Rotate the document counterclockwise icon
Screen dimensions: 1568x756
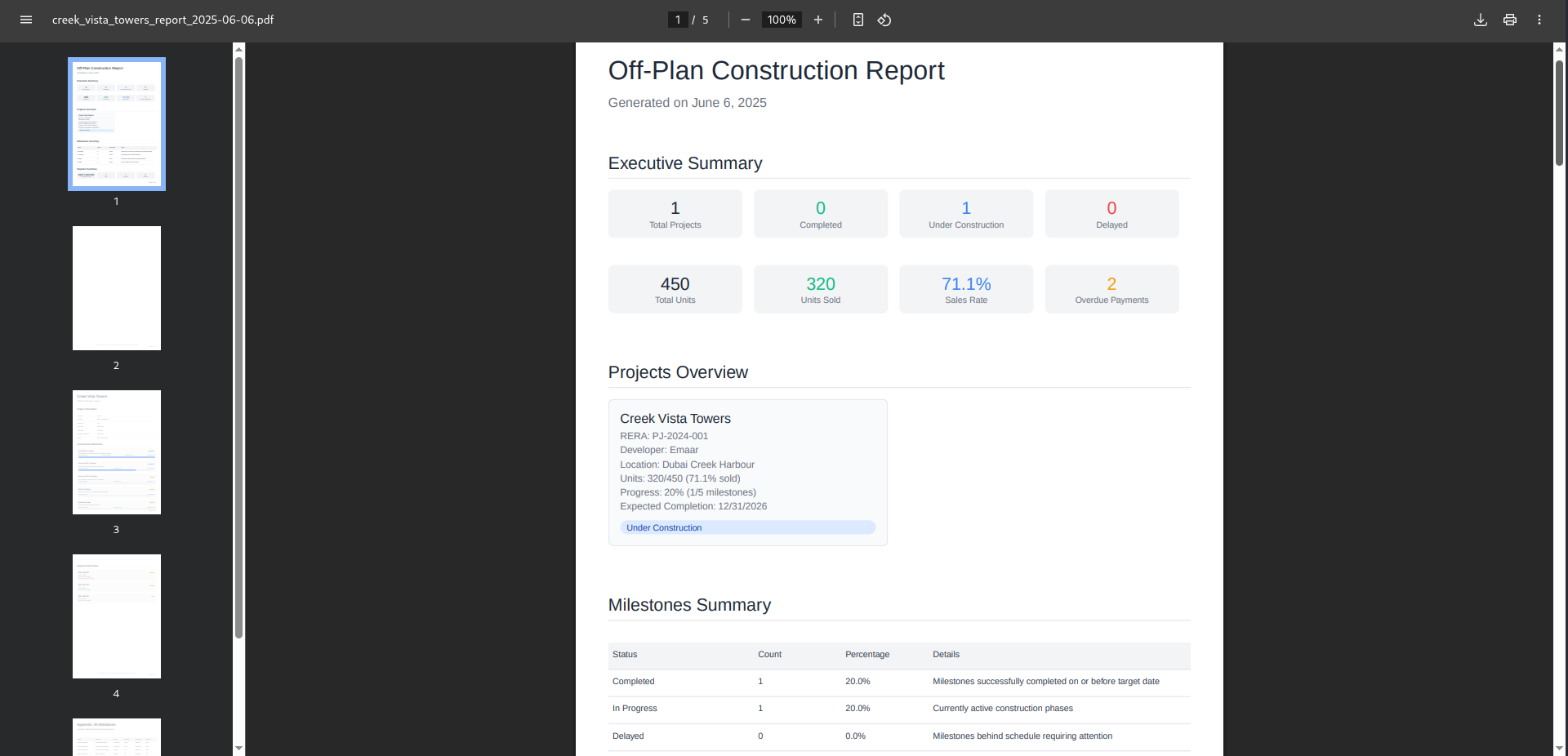[x=884, y=20]
